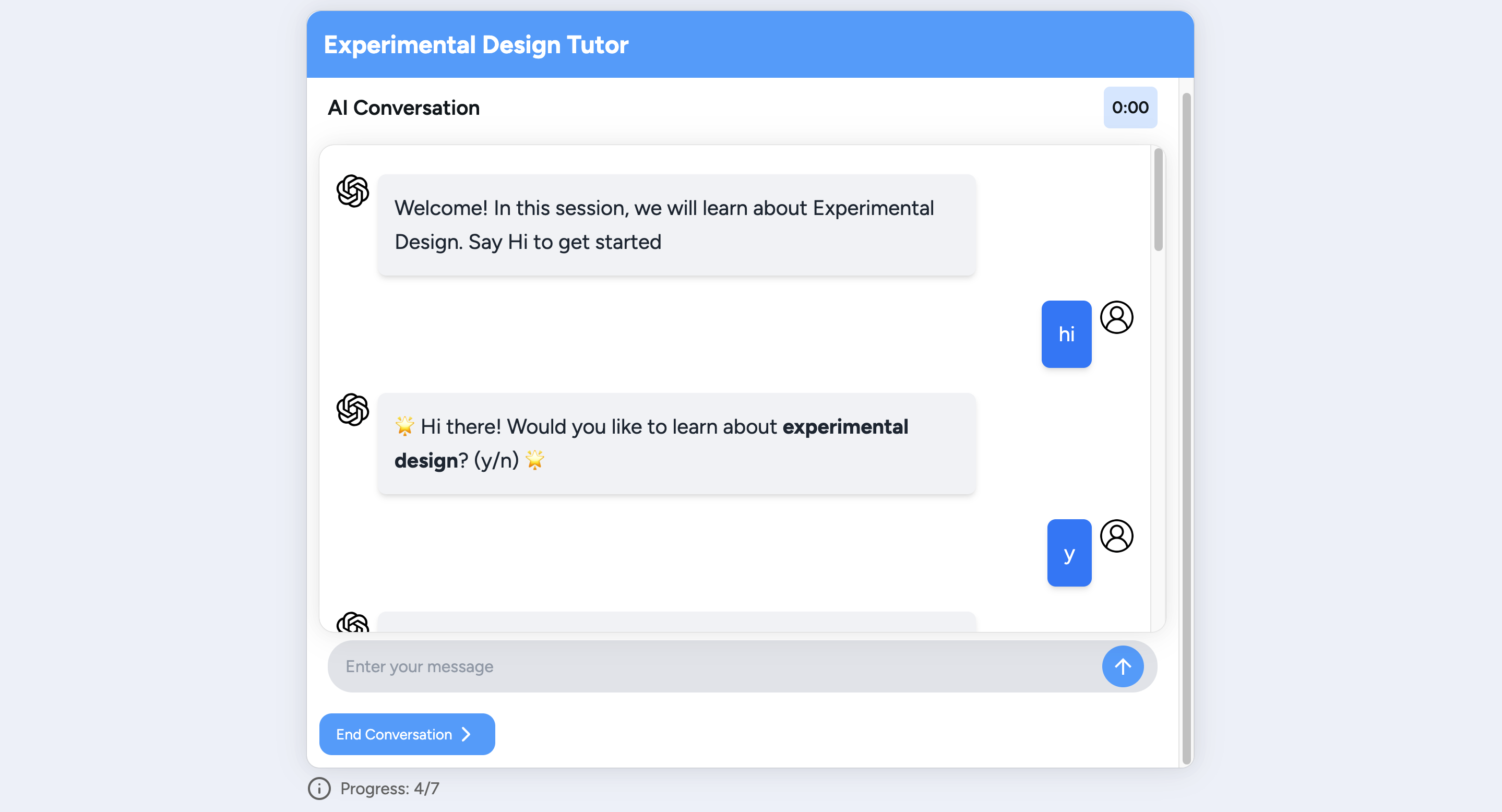The image size is (1502, 812).
Task: Click the 'Would you like to learn' message bubble
Action: (x=676, y=444)
